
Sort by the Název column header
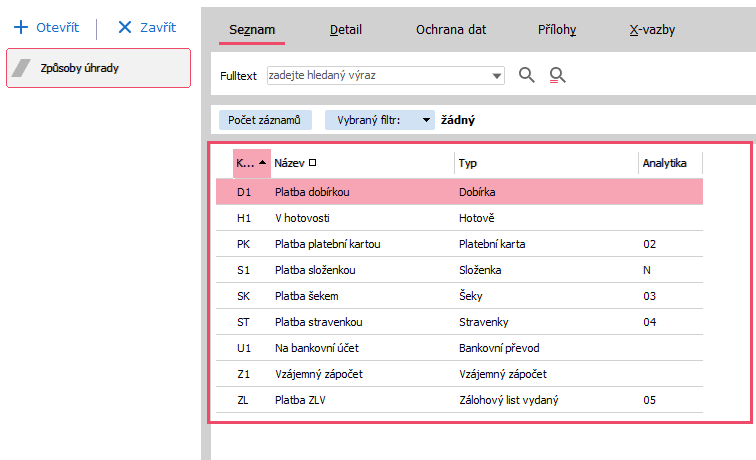(289, 163)
